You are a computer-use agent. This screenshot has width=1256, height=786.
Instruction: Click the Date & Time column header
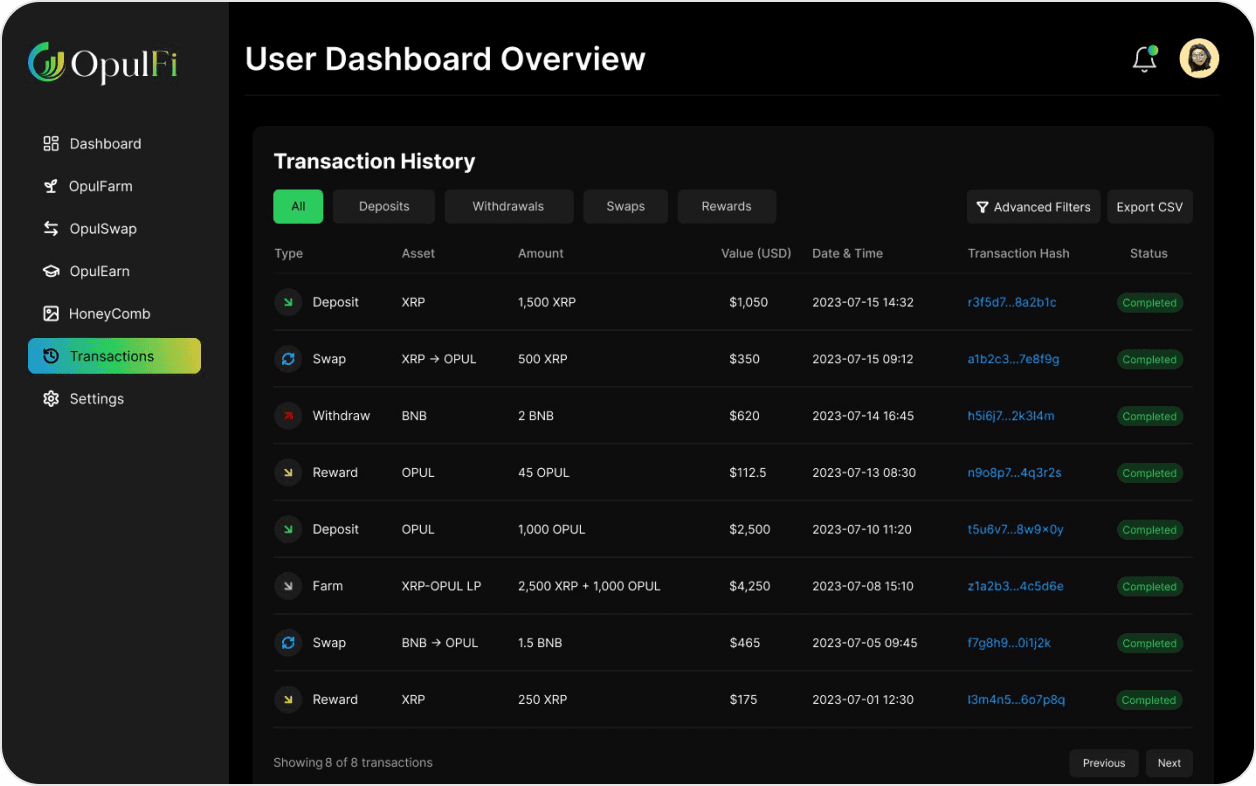tap(847, 254)
